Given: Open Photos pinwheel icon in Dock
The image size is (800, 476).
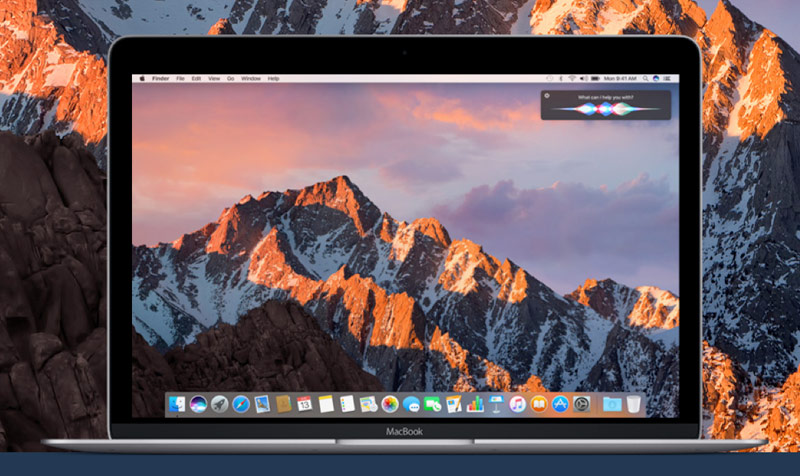Looking at the screenshot, I should [390, 405].
